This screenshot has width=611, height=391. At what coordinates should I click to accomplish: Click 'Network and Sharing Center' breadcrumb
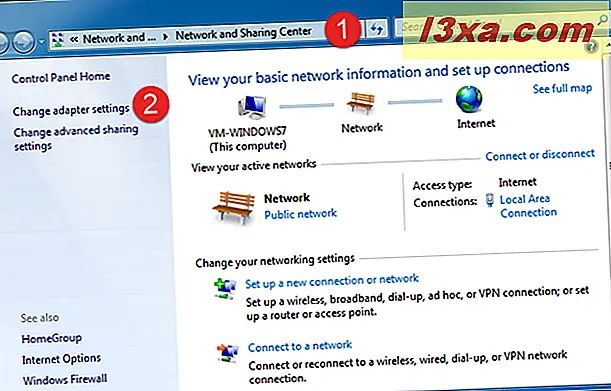click(244, 34)
